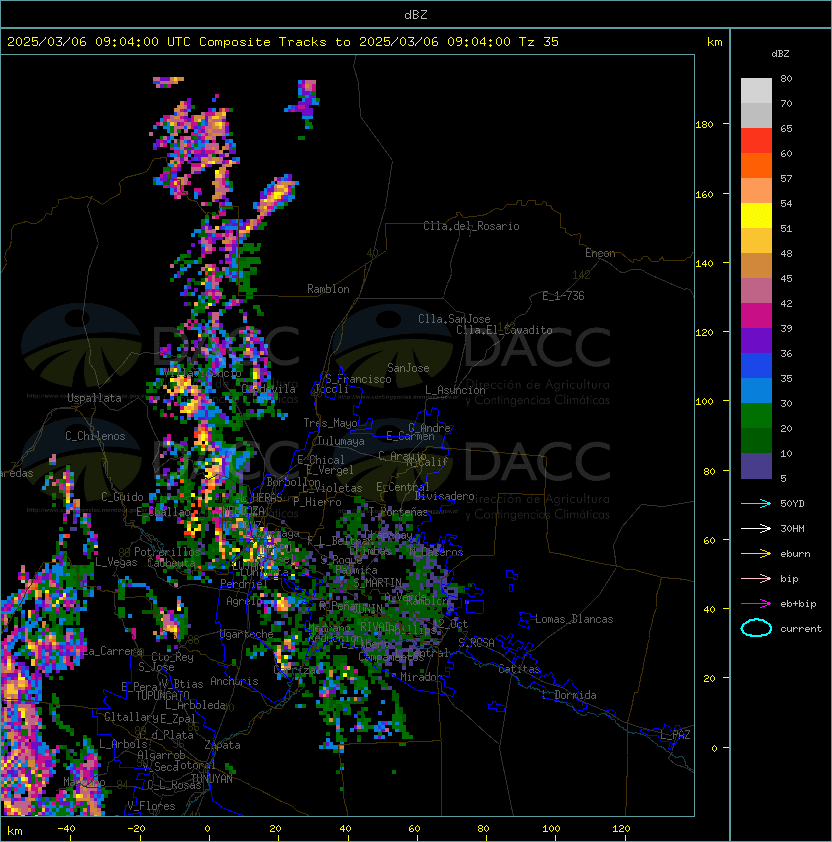The width and height of the screenshot is (832, 842).
Task: Click the 'C_Chilenos' map label
Action: (95, 436)
